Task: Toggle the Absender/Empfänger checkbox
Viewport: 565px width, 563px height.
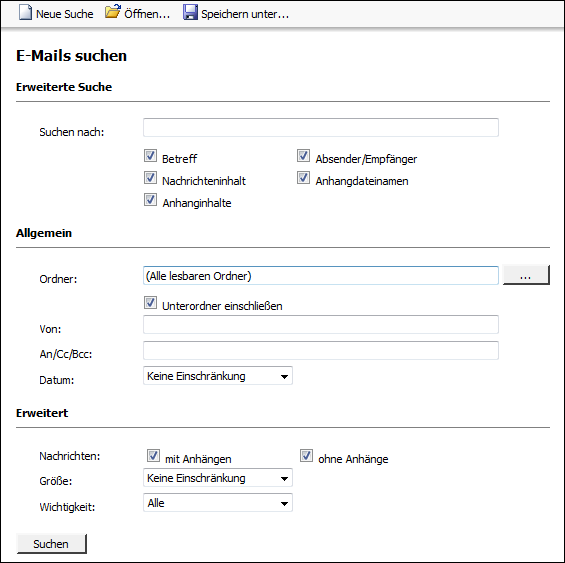Action: point(303,156)
